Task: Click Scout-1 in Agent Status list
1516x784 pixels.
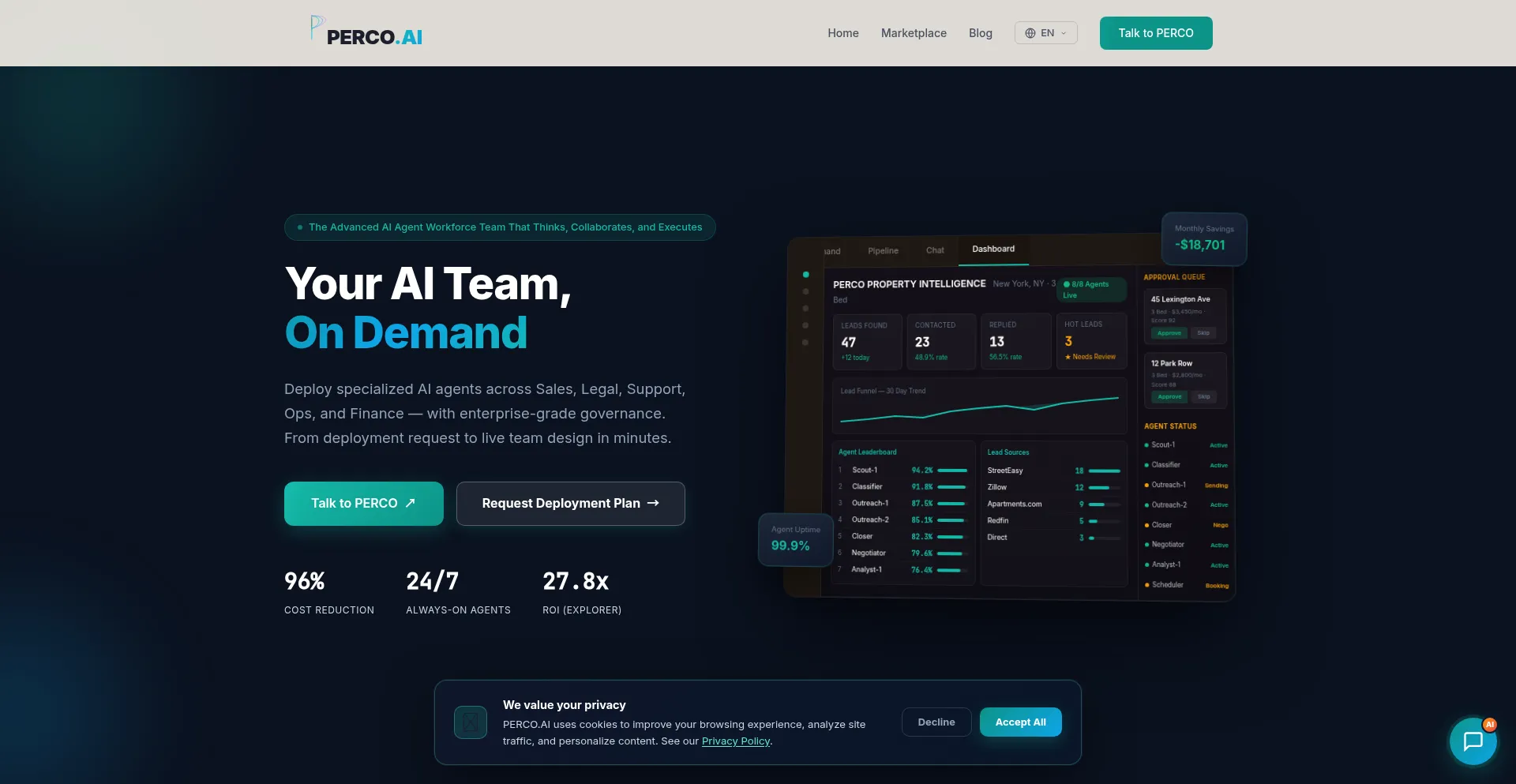Action: pyautogui.click(x=1186, y=445)
